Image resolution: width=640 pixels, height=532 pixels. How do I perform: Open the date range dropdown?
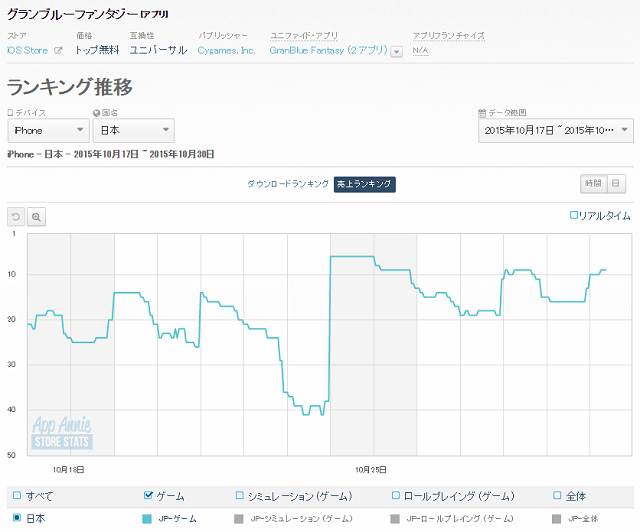coord(556,131)
